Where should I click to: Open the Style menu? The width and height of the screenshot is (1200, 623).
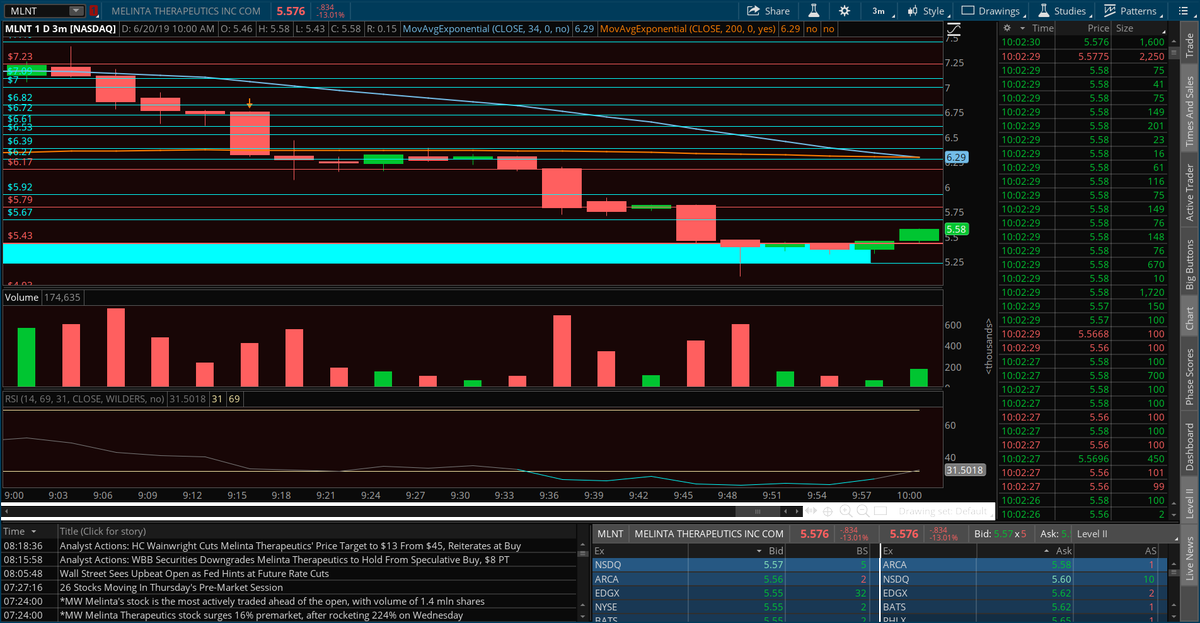pyautogui.click(x=926, y=11)
